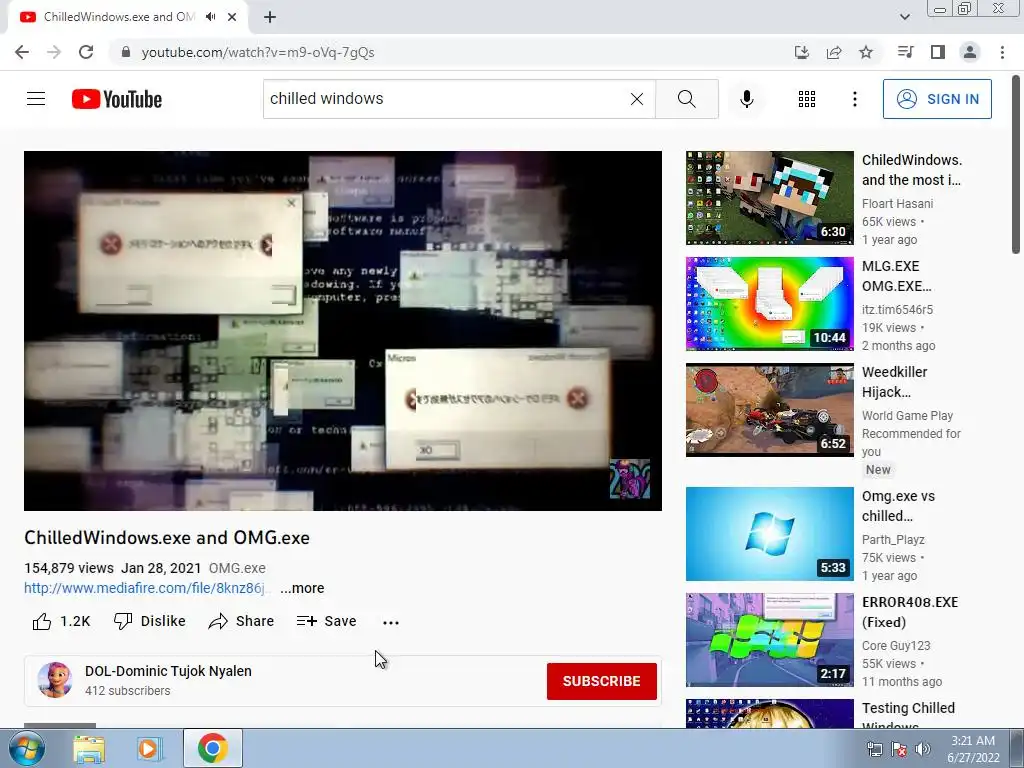1024x768 pixels.
Task: Click the ChiledWindows. and the most i... title
Action: tap(912, 170)
